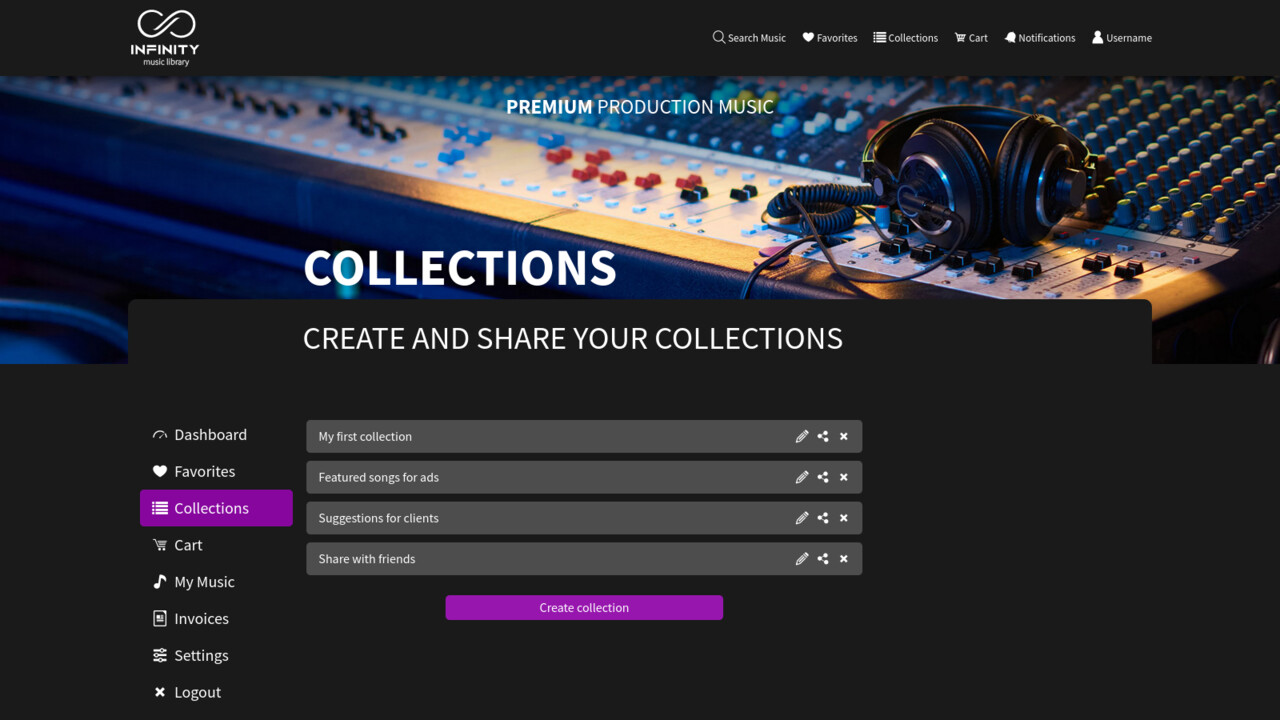
Task: Share Suggestions for clients collection
Action: pos(823,518)
